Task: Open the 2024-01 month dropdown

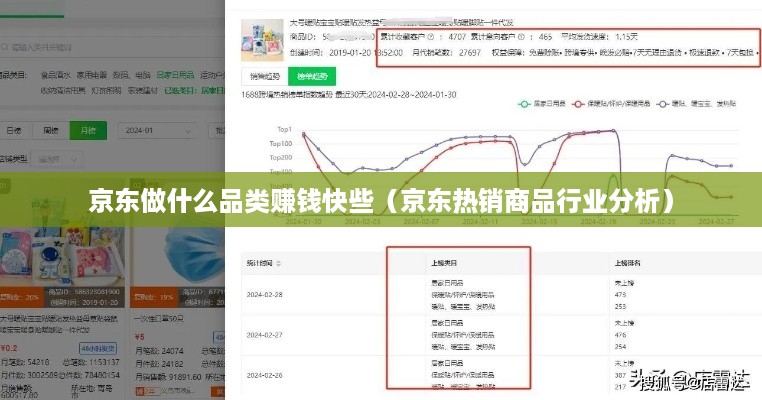Action: 157,131
